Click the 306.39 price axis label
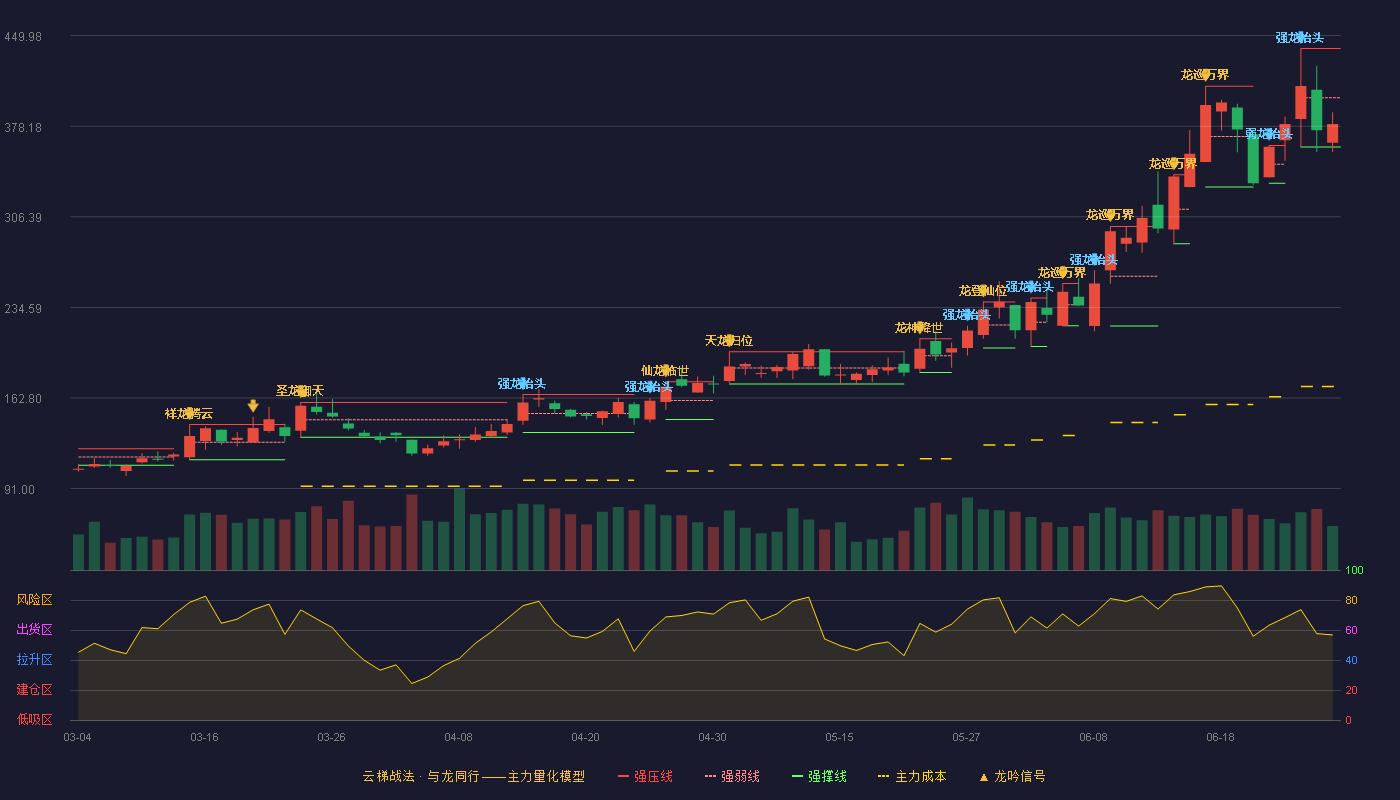 22,217
